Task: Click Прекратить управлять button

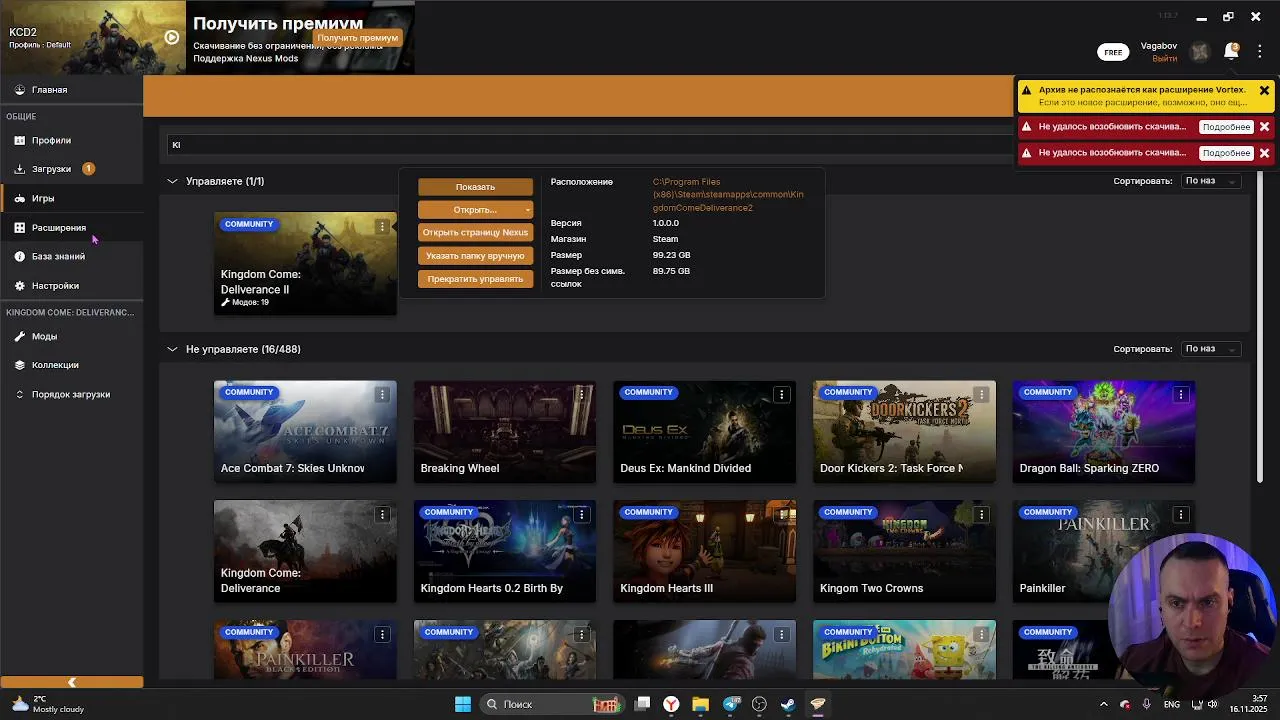Action: point(475,279)
